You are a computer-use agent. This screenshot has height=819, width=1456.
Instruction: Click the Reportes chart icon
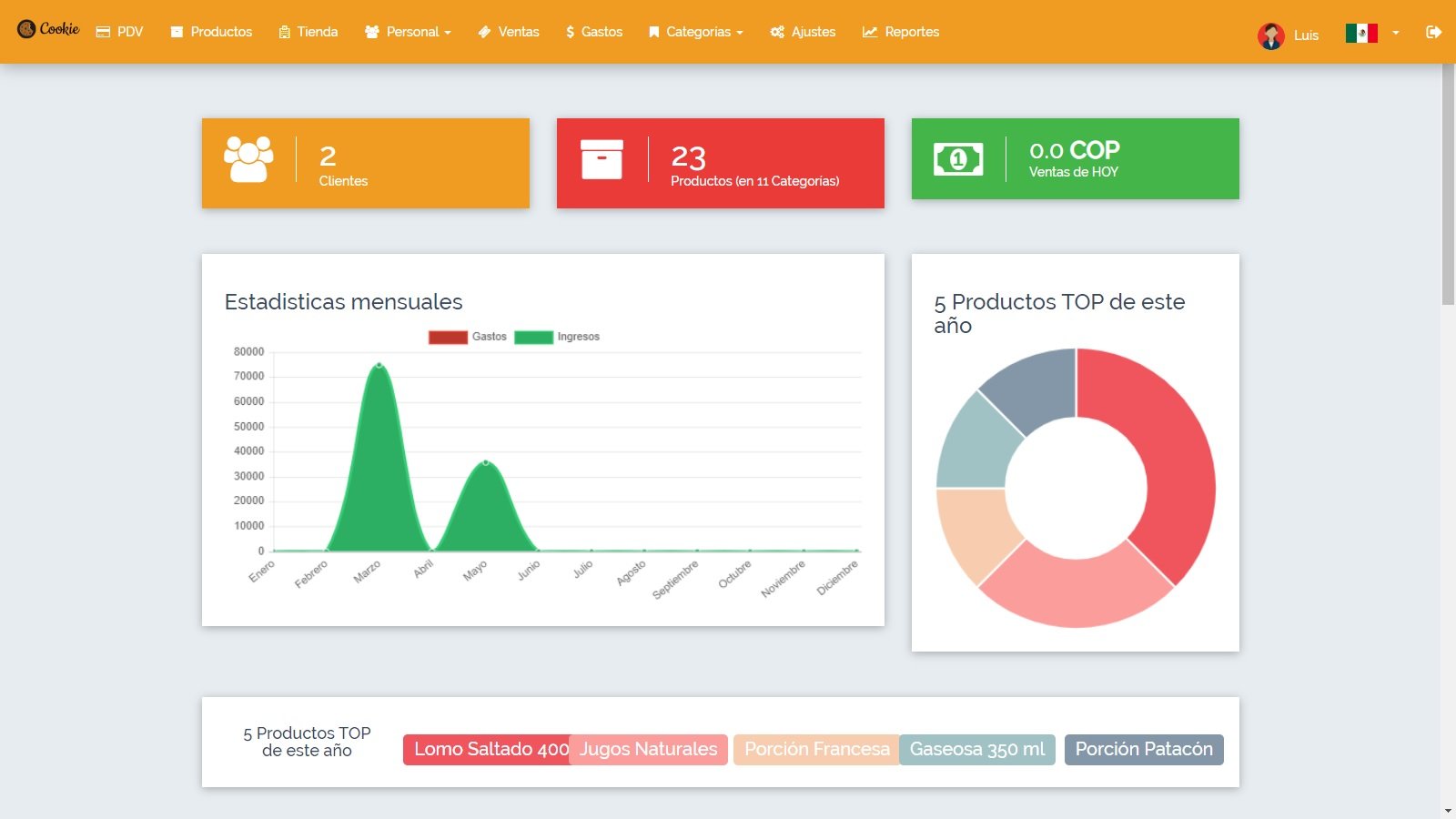[x=870, y=32]
